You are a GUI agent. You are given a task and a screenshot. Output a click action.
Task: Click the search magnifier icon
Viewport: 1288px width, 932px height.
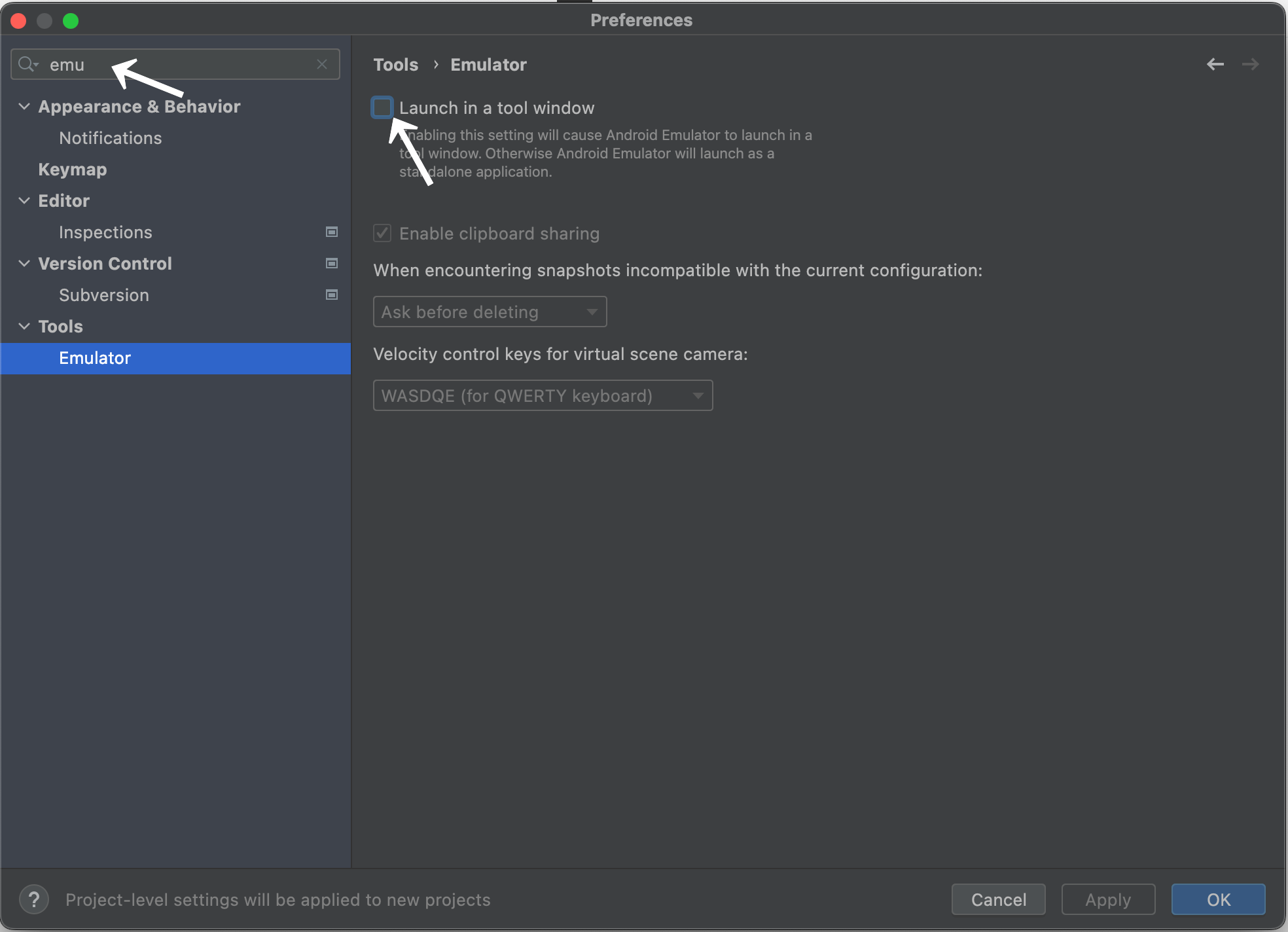point(27,64)
